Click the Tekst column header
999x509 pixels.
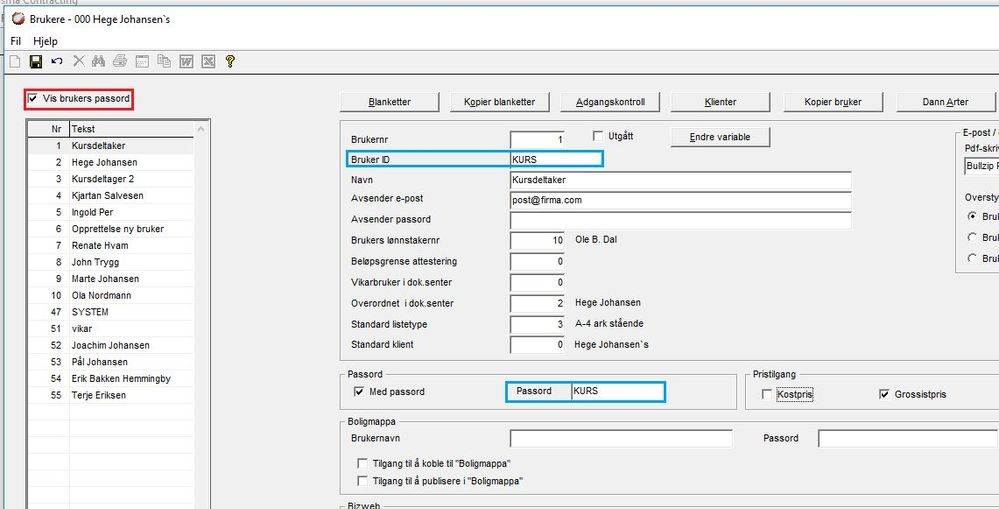pyautogui.click(x=131, y=129)
